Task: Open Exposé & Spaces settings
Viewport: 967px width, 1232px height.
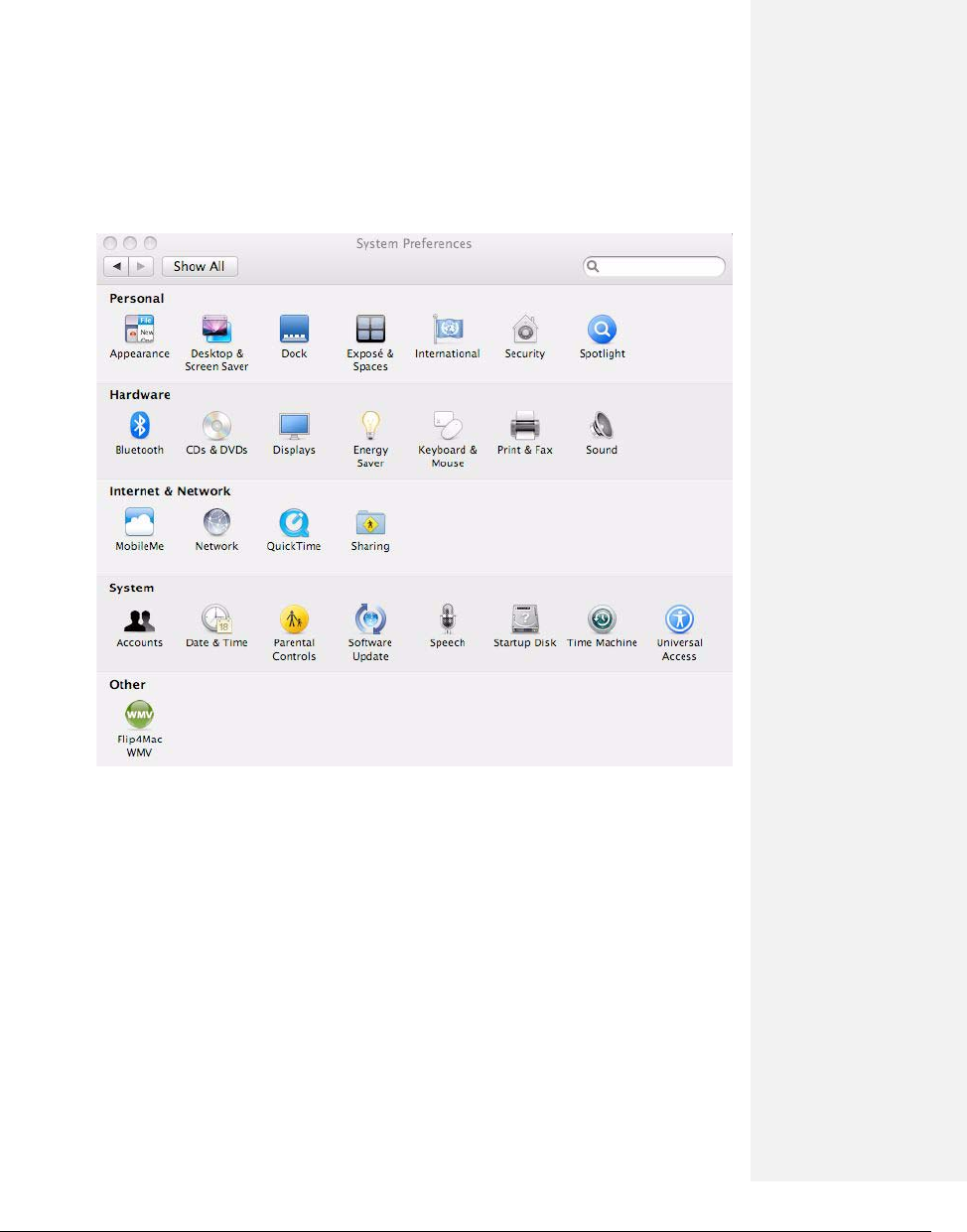Action: click(x=370, y=330)
